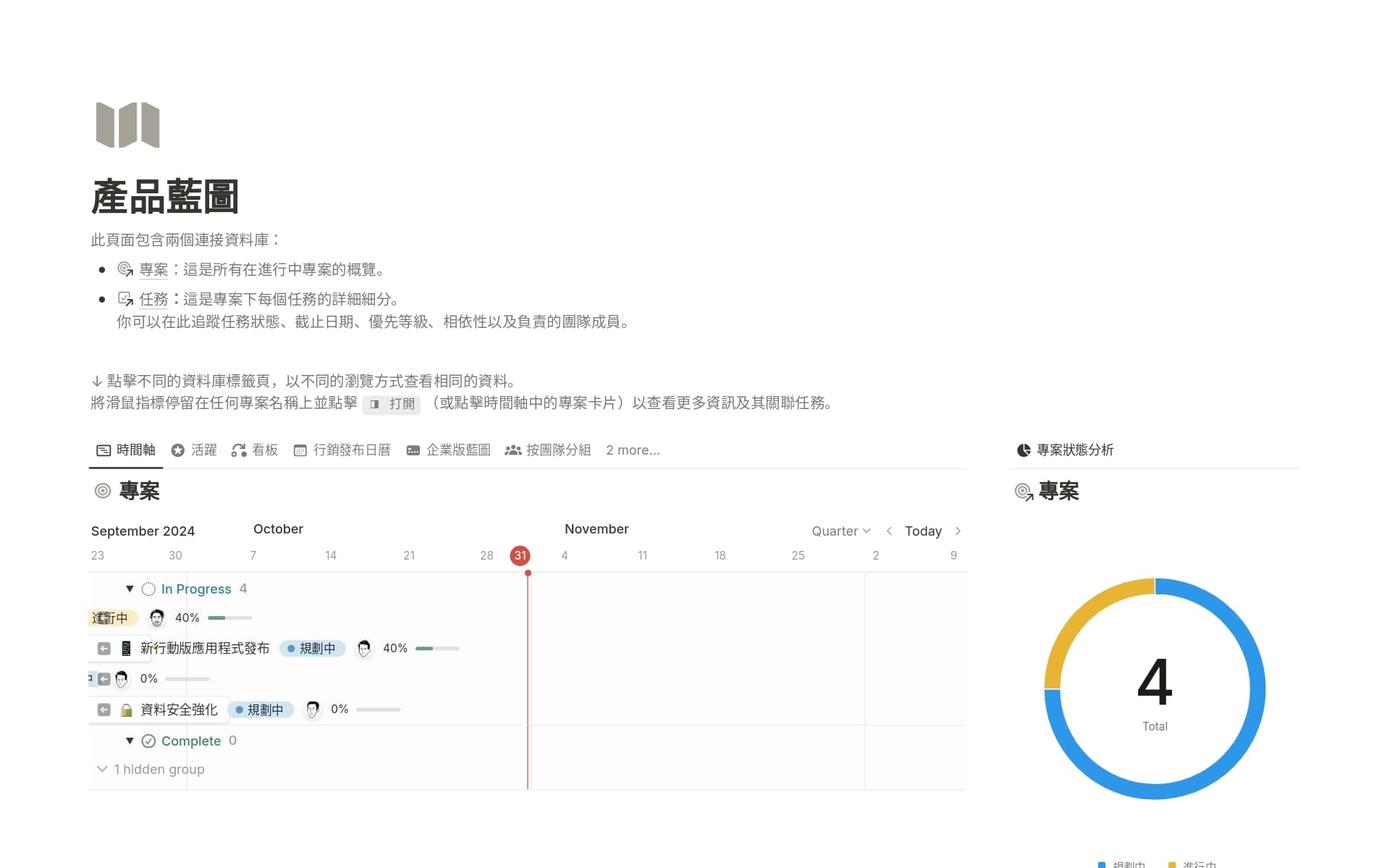Show the 2 more... hidden views
The height and width of the screenshot is (868, 1390).
[x=632, y=450]
